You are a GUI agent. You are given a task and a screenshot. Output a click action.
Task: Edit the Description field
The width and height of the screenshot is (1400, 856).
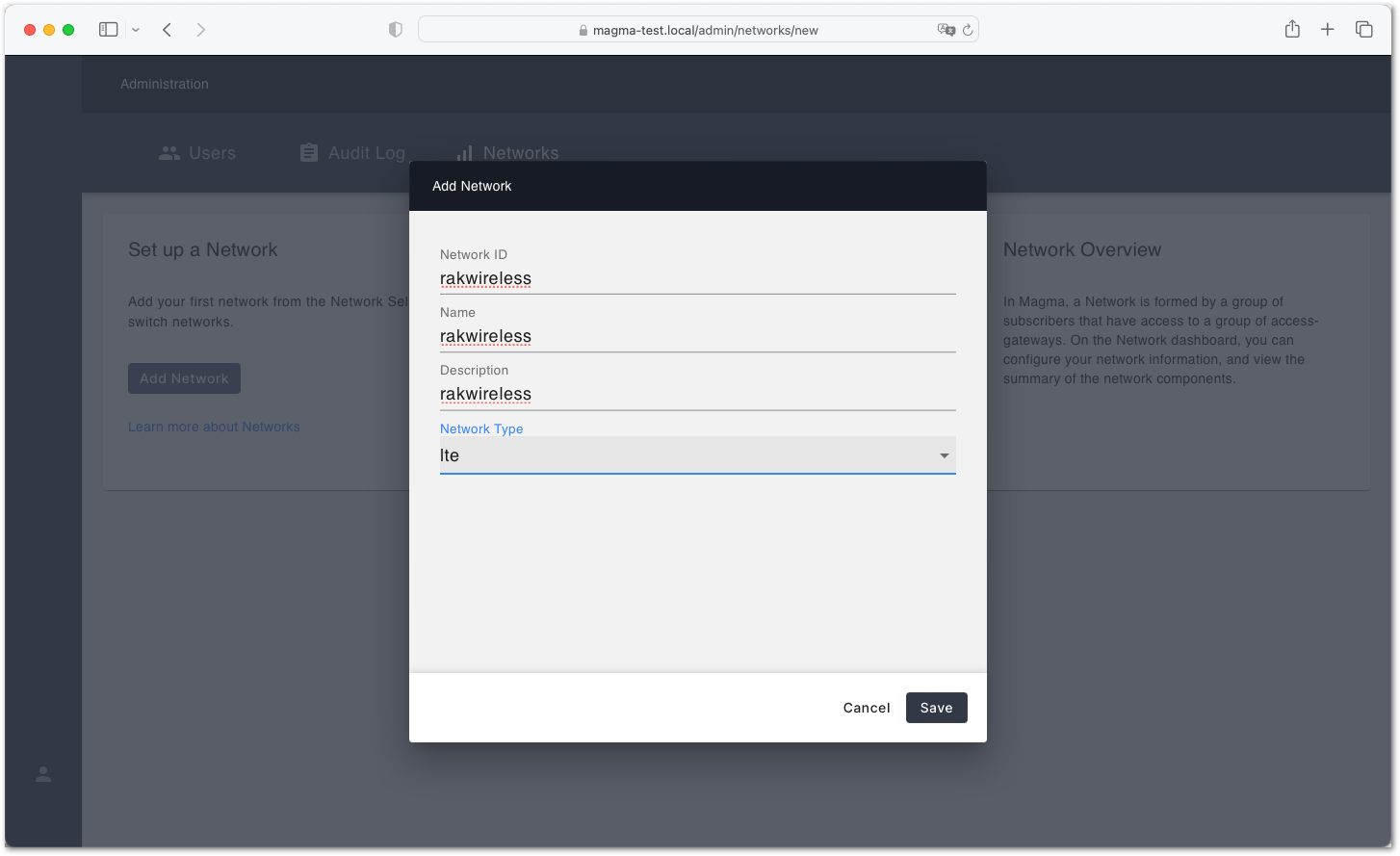click(x=698, y=394)
